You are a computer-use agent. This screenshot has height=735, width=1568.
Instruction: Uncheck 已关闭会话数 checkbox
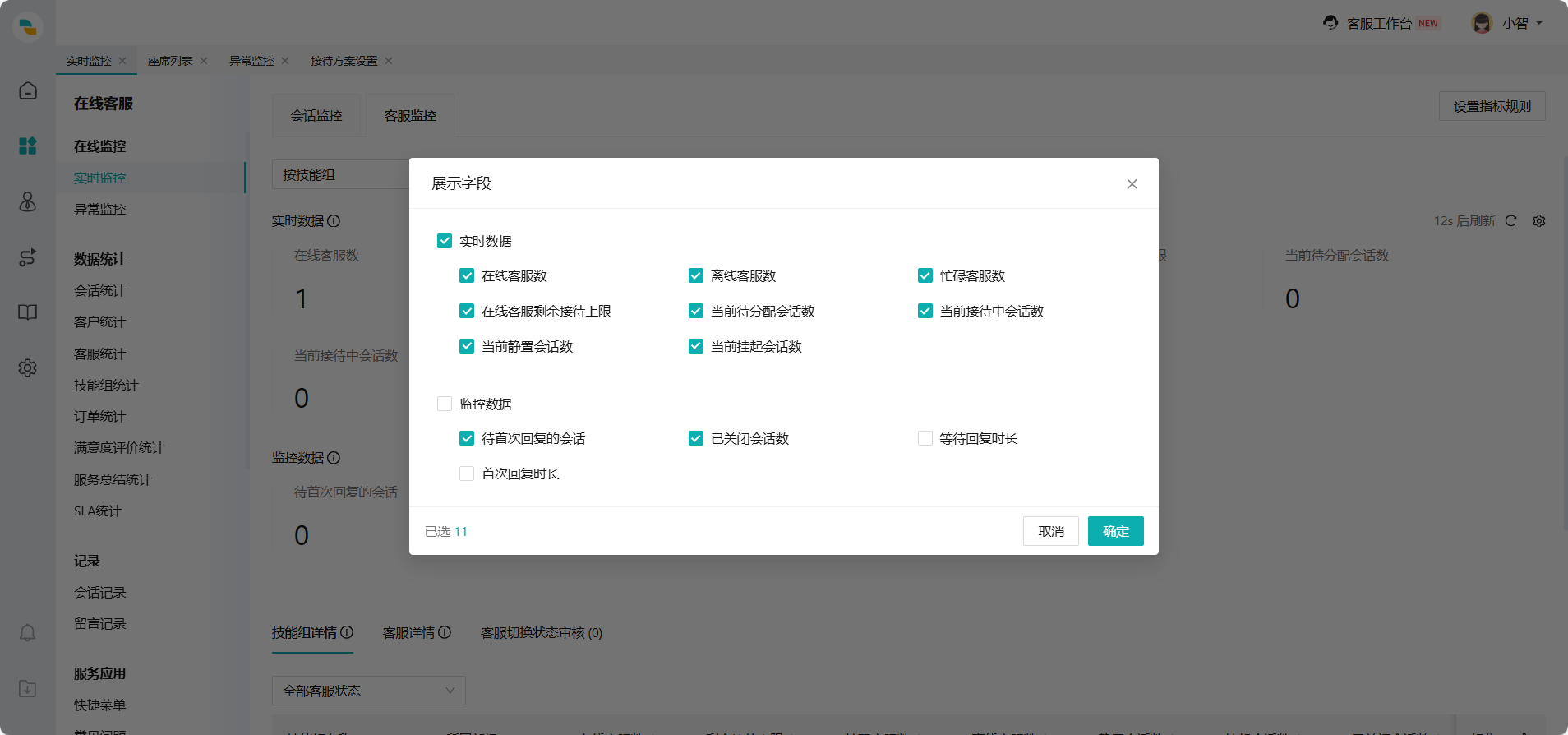pos(696,438)
